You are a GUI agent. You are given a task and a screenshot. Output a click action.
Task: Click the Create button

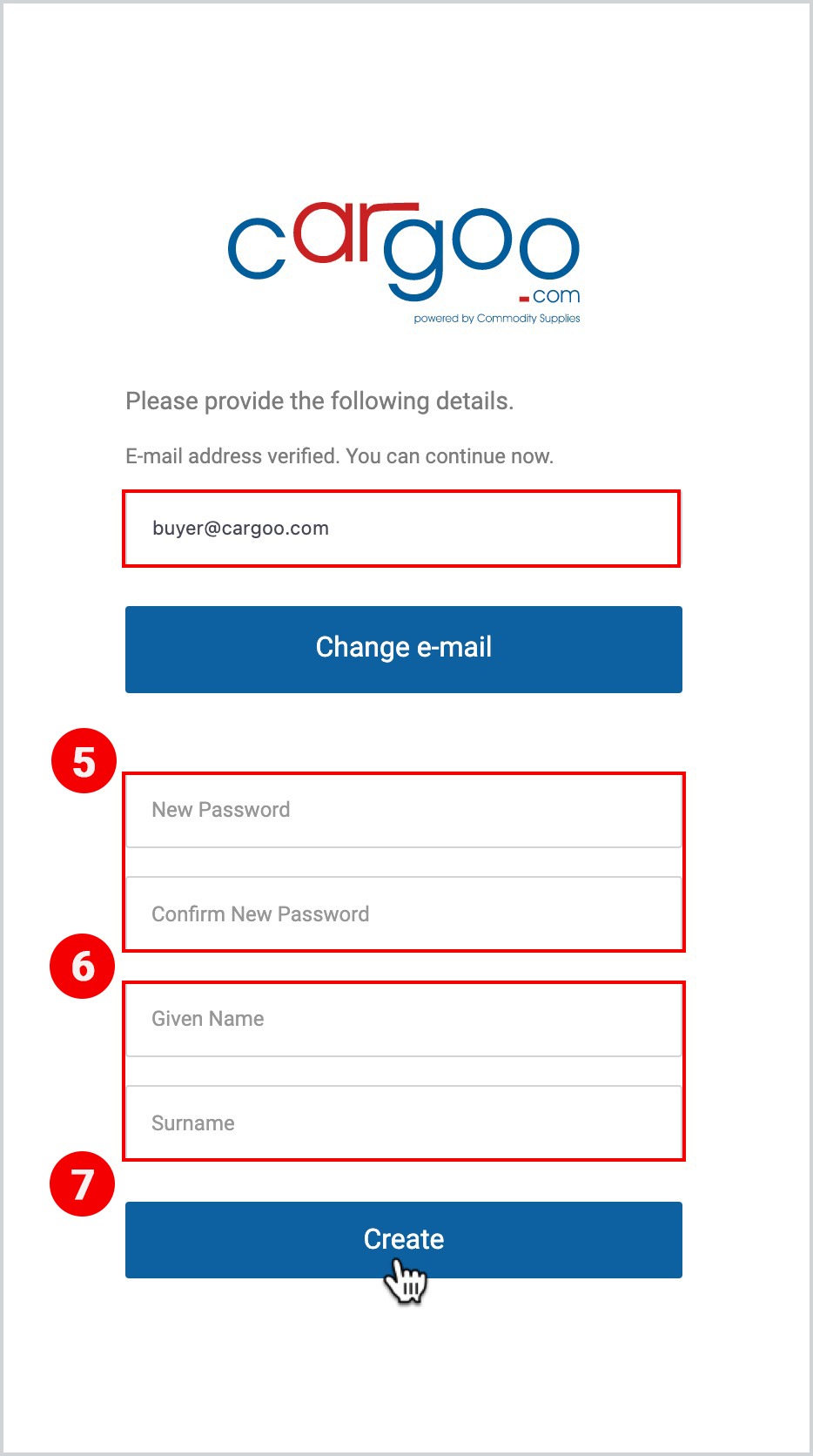pyautogui.click(x=404, y=1240)
